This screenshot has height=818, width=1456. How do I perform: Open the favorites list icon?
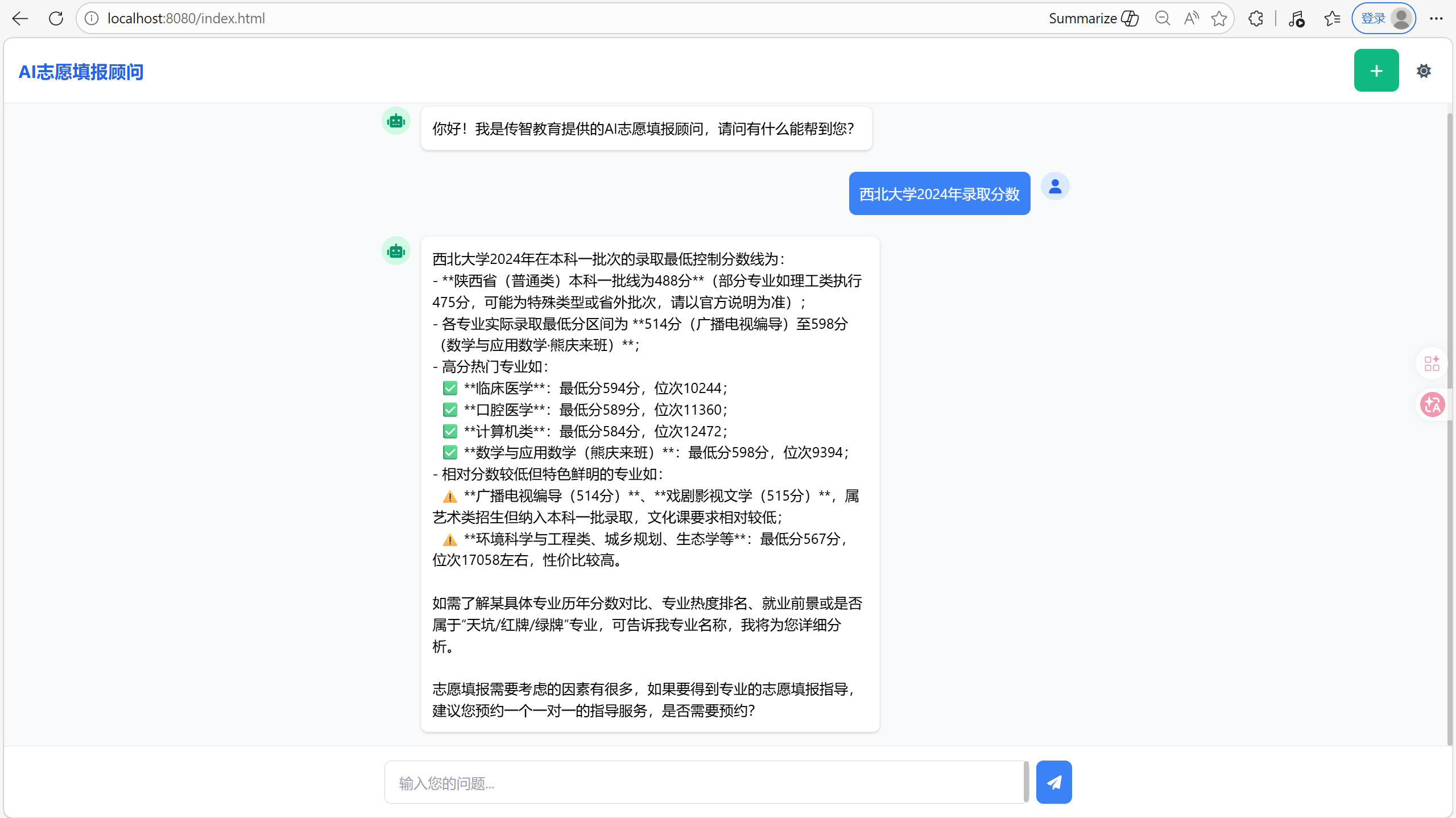click(1332, 18)
